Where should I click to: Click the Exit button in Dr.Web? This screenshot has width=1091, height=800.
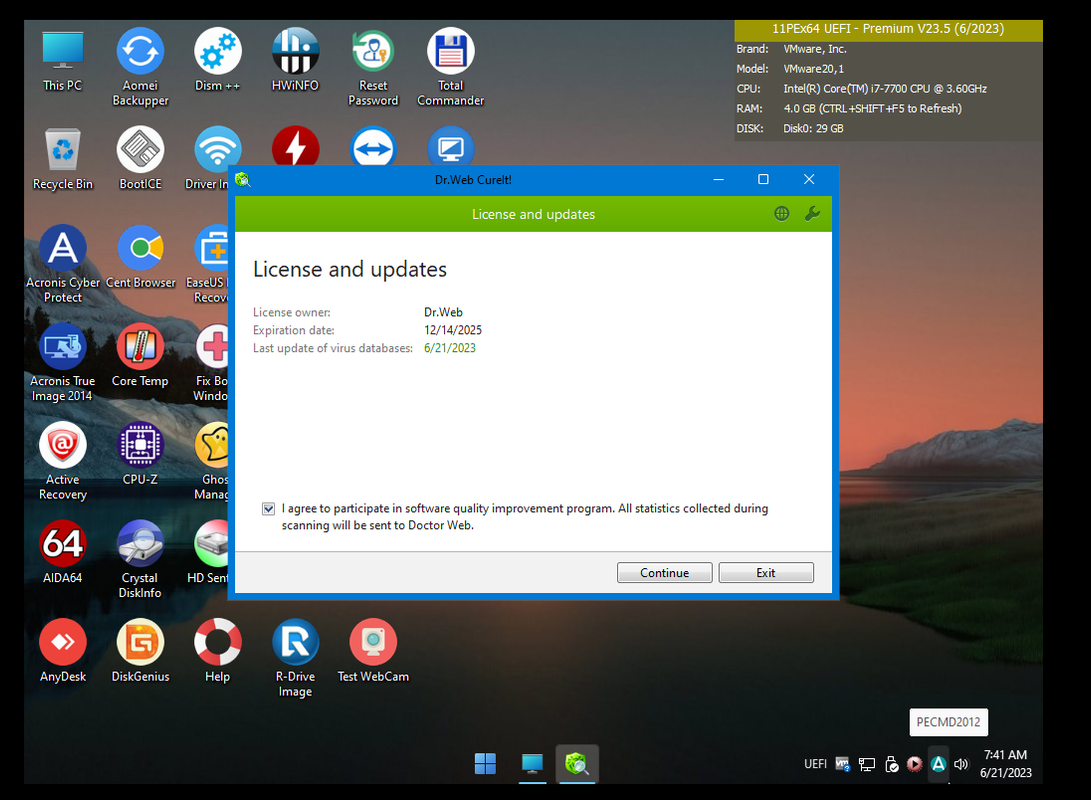point(765,573)
